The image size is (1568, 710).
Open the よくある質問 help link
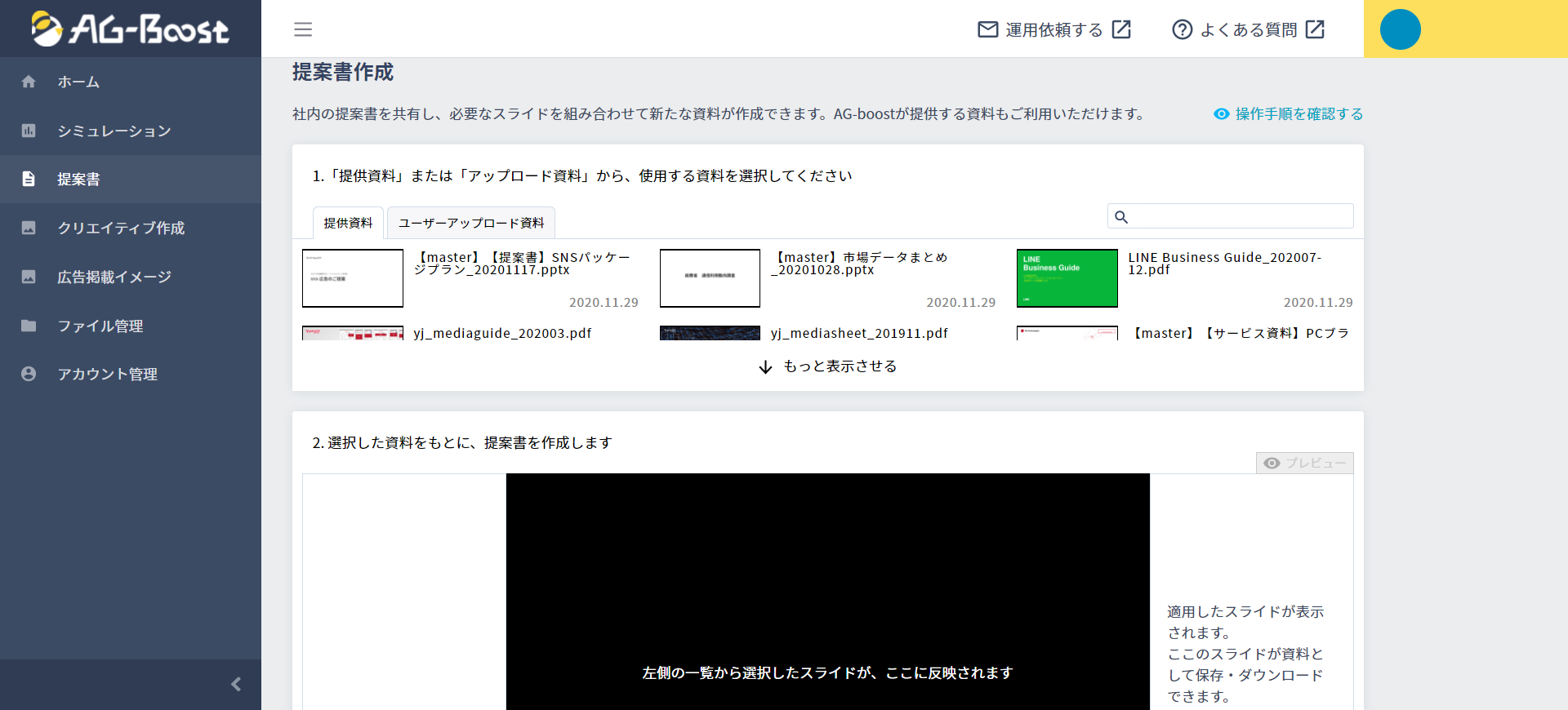(x=1248, y=29)
